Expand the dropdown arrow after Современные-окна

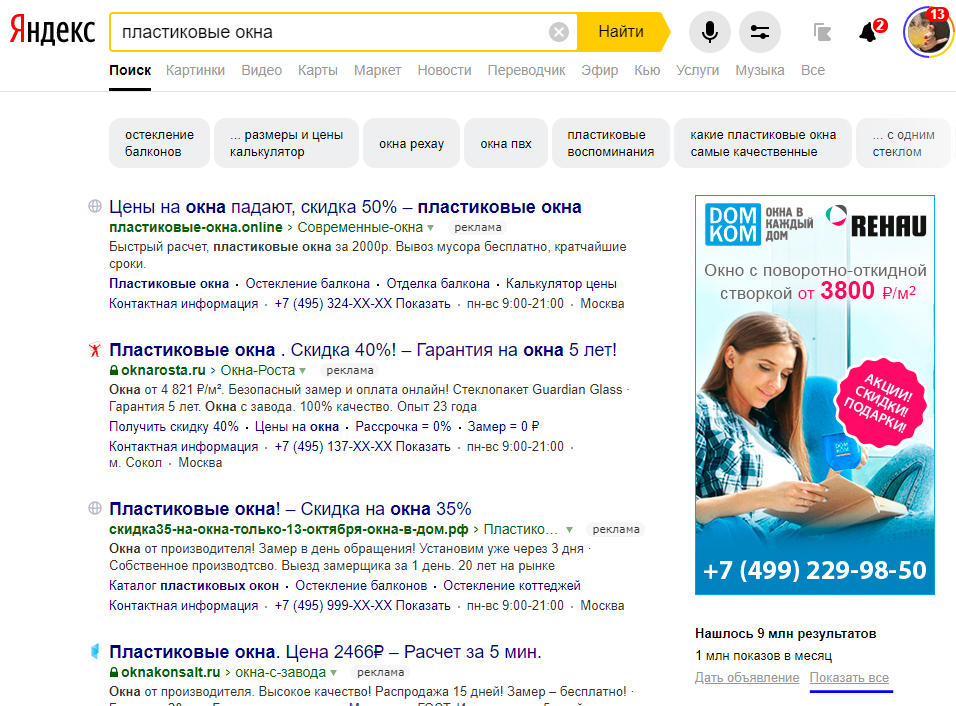430,228
